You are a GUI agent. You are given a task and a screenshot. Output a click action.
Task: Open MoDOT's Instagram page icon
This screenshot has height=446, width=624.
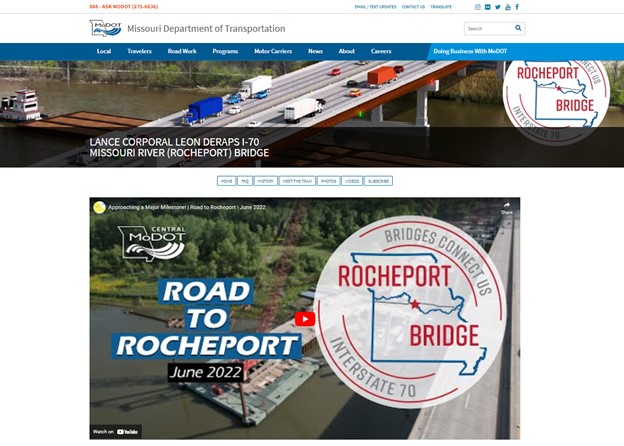tap(478, 7)
